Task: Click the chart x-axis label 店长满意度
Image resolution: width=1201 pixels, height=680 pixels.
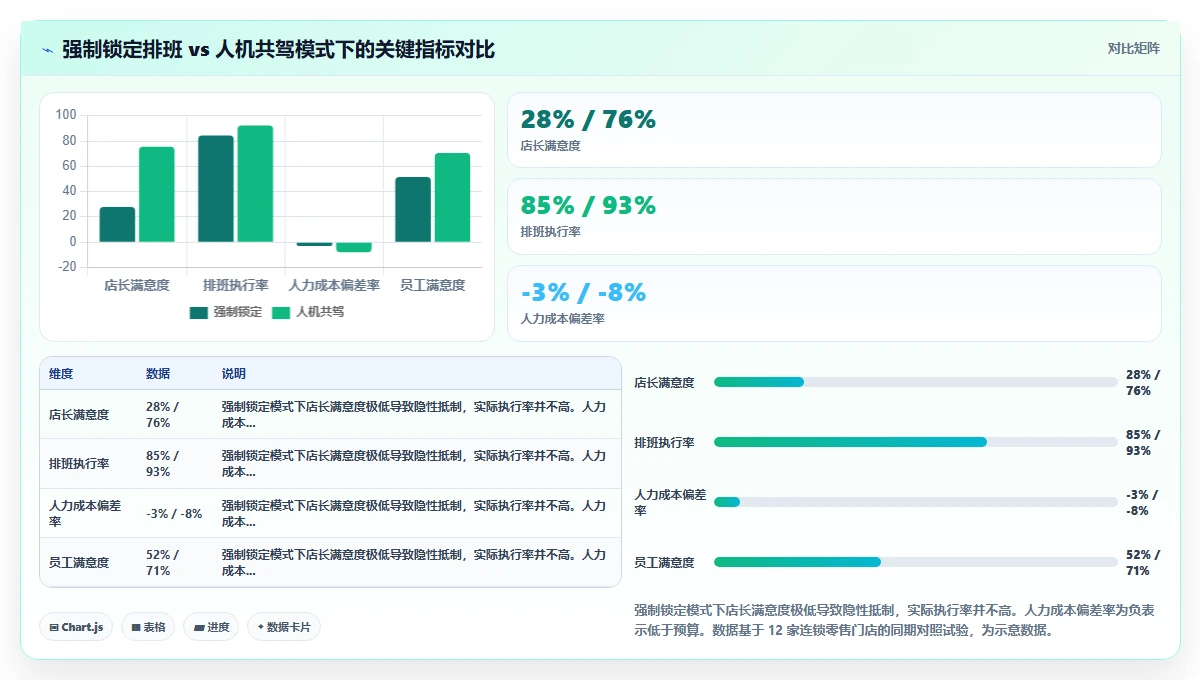Action: pos(137,285)
